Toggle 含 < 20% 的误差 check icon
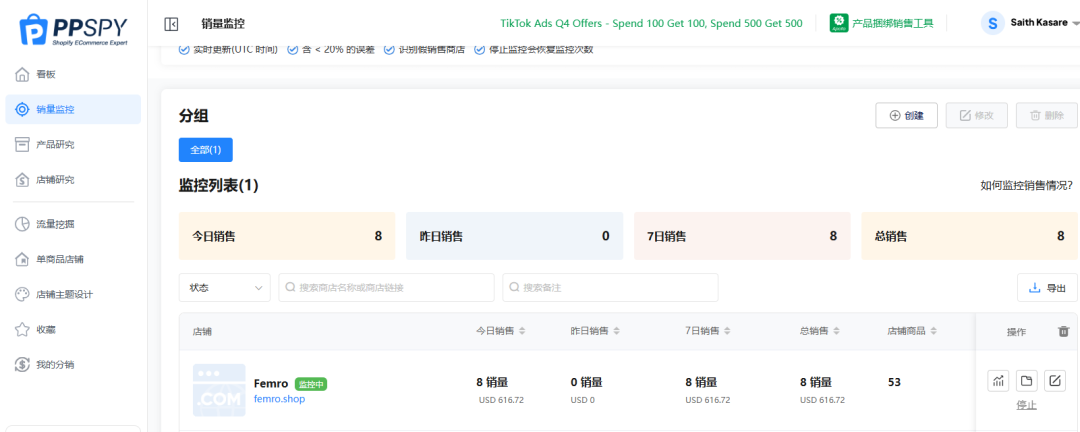 coord(292,50)
